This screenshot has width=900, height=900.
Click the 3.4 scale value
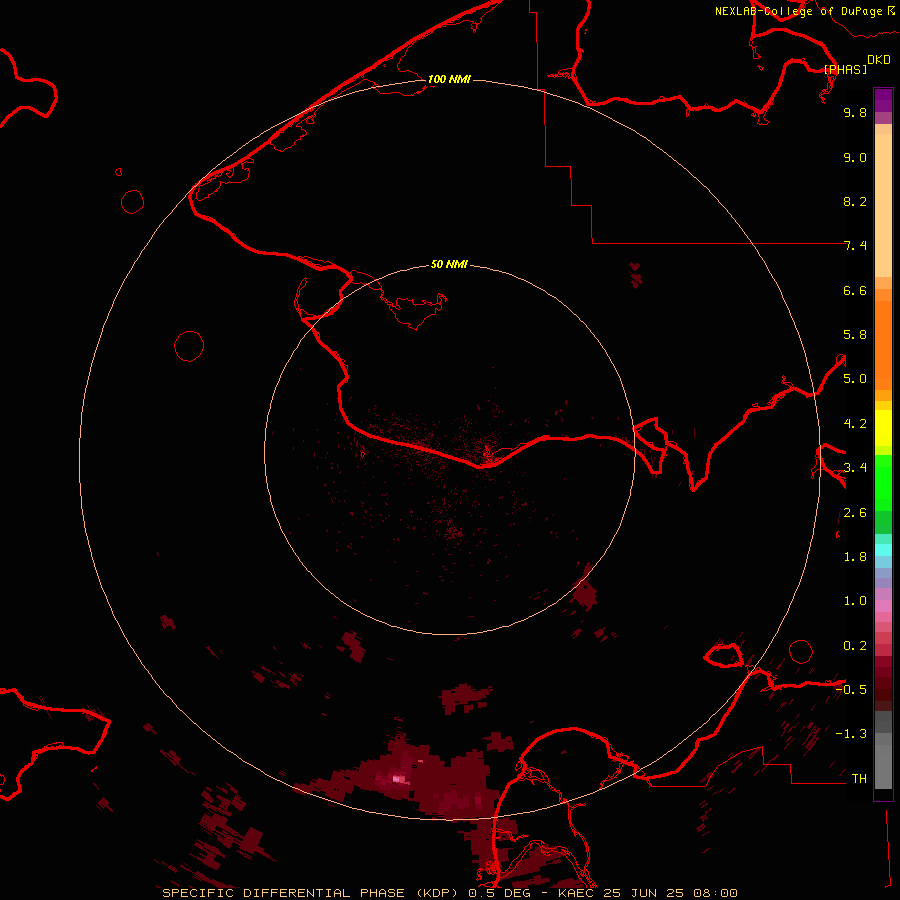855,468
